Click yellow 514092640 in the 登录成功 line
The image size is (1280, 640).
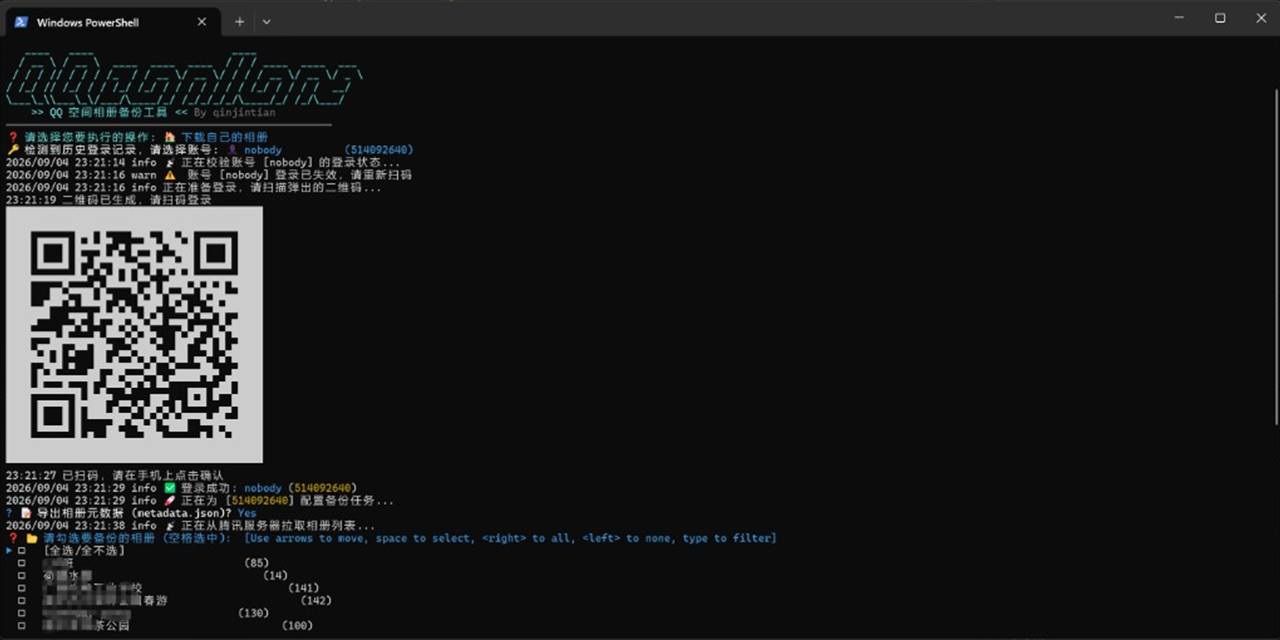tap(322, 488)
